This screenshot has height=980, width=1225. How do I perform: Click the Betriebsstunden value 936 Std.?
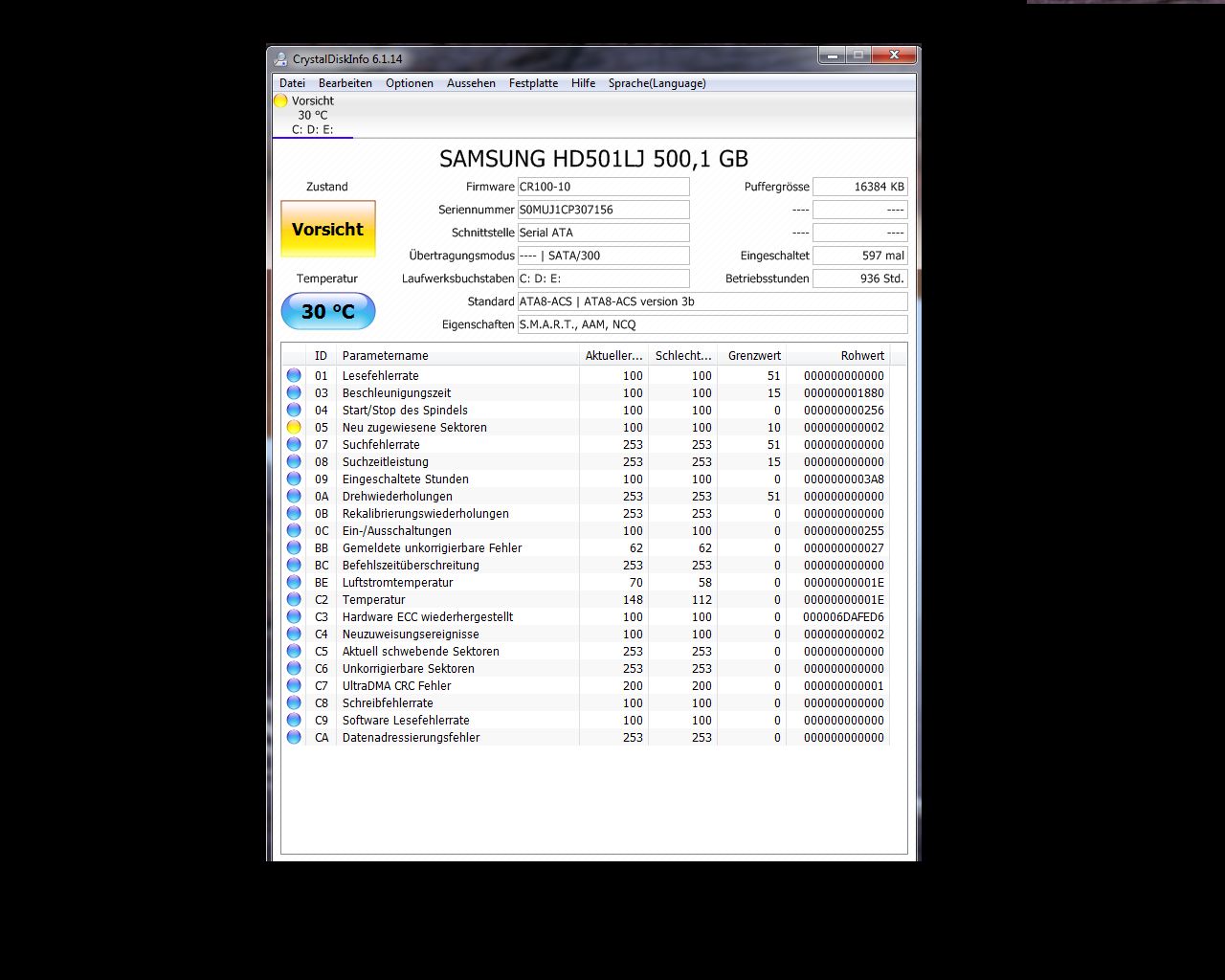click(x=860, y=278)
